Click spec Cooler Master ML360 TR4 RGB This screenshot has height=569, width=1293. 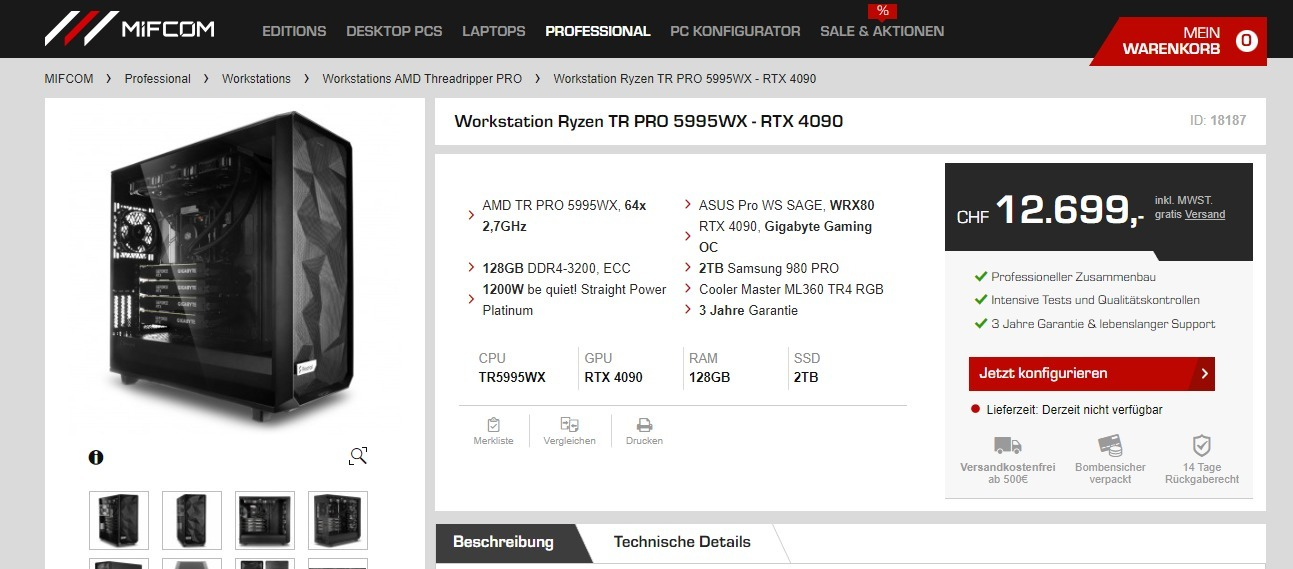point(791,289)
